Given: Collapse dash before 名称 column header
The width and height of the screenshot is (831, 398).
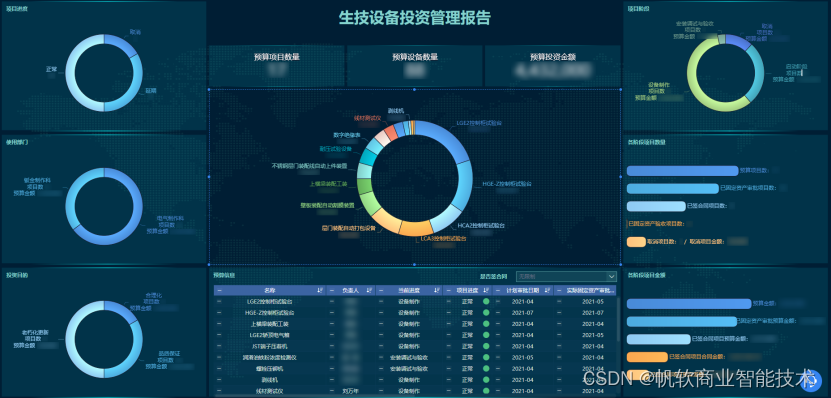Looking at the screenshot, I should tap(219, 290).
